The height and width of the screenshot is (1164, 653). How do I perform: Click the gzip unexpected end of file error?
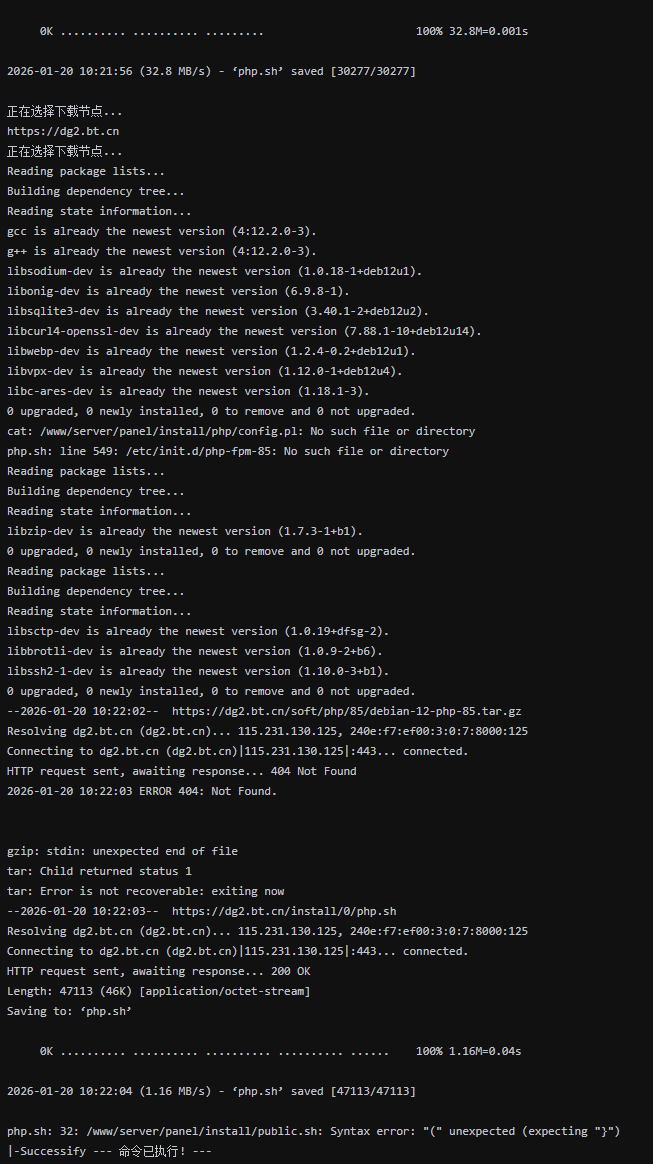[122, 851]
